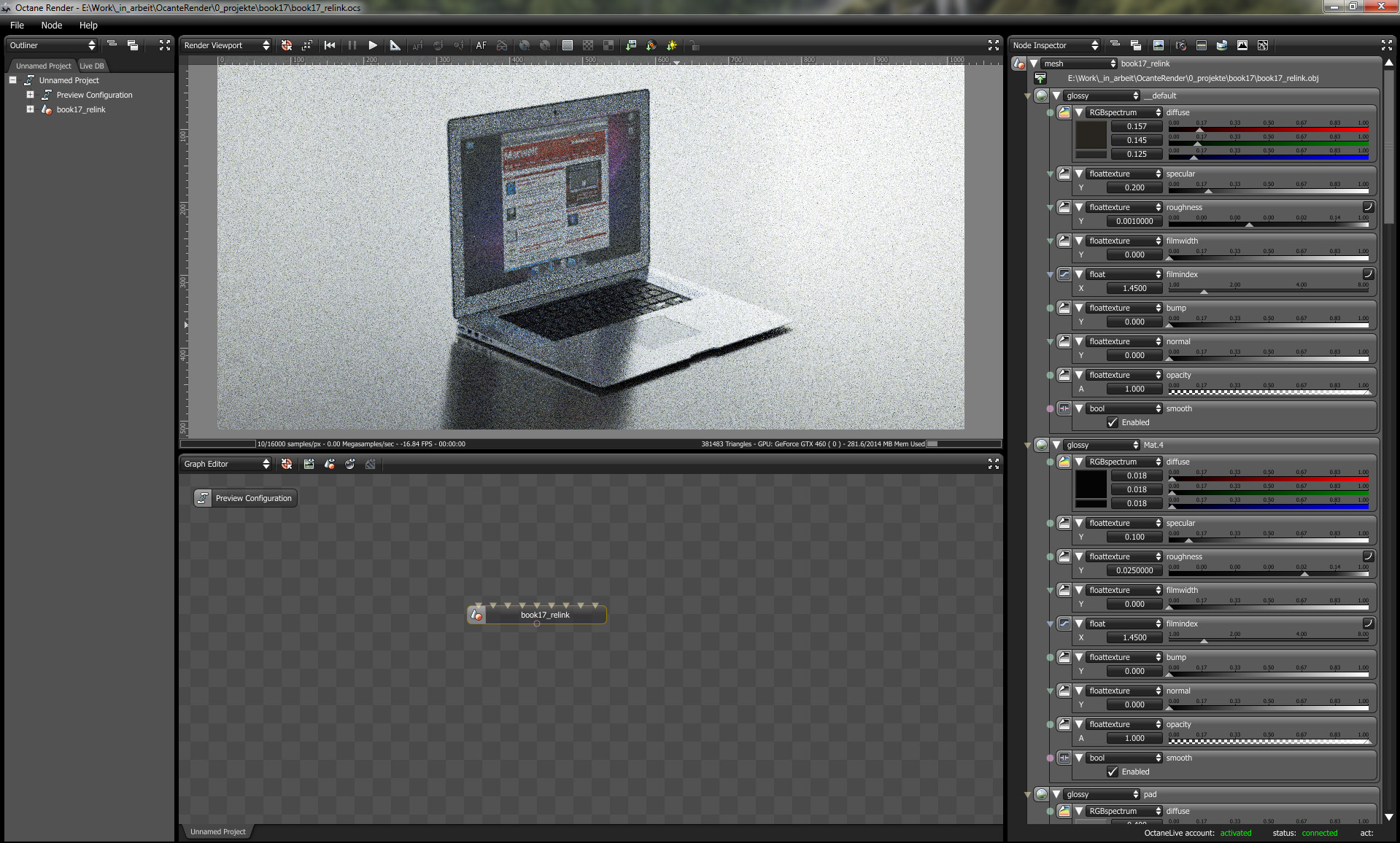Click the Mat.4 diffuse black color swatch
The width and height of the screenshot is (1400, 843).
(1091, 484)
